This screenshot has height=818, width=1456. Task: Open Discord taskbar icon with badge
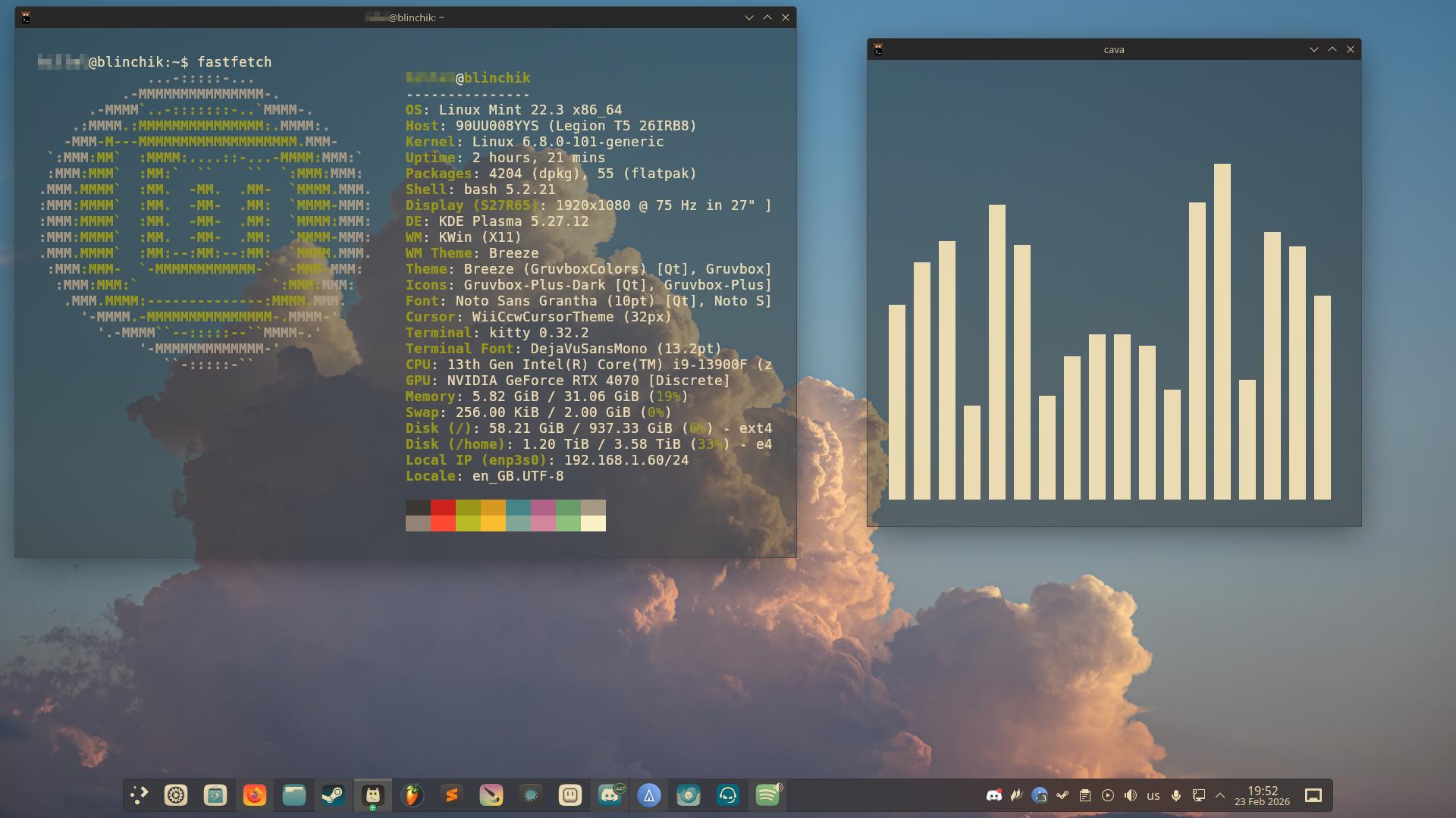tap(610, 795)
